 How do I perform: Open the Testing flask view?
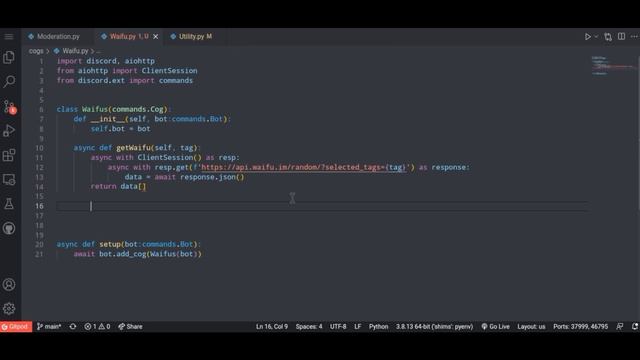9,204
